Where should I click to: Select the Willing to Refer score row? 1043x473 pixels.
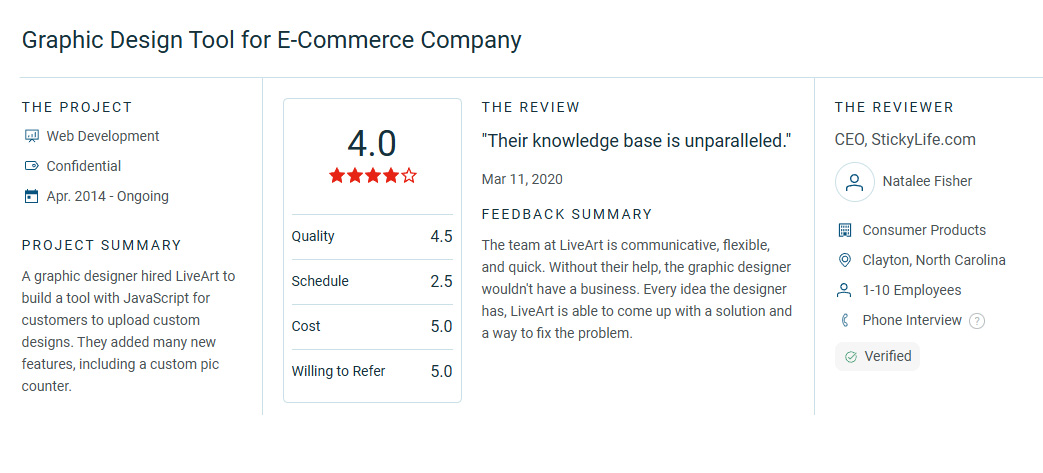(x=372, y=372)
